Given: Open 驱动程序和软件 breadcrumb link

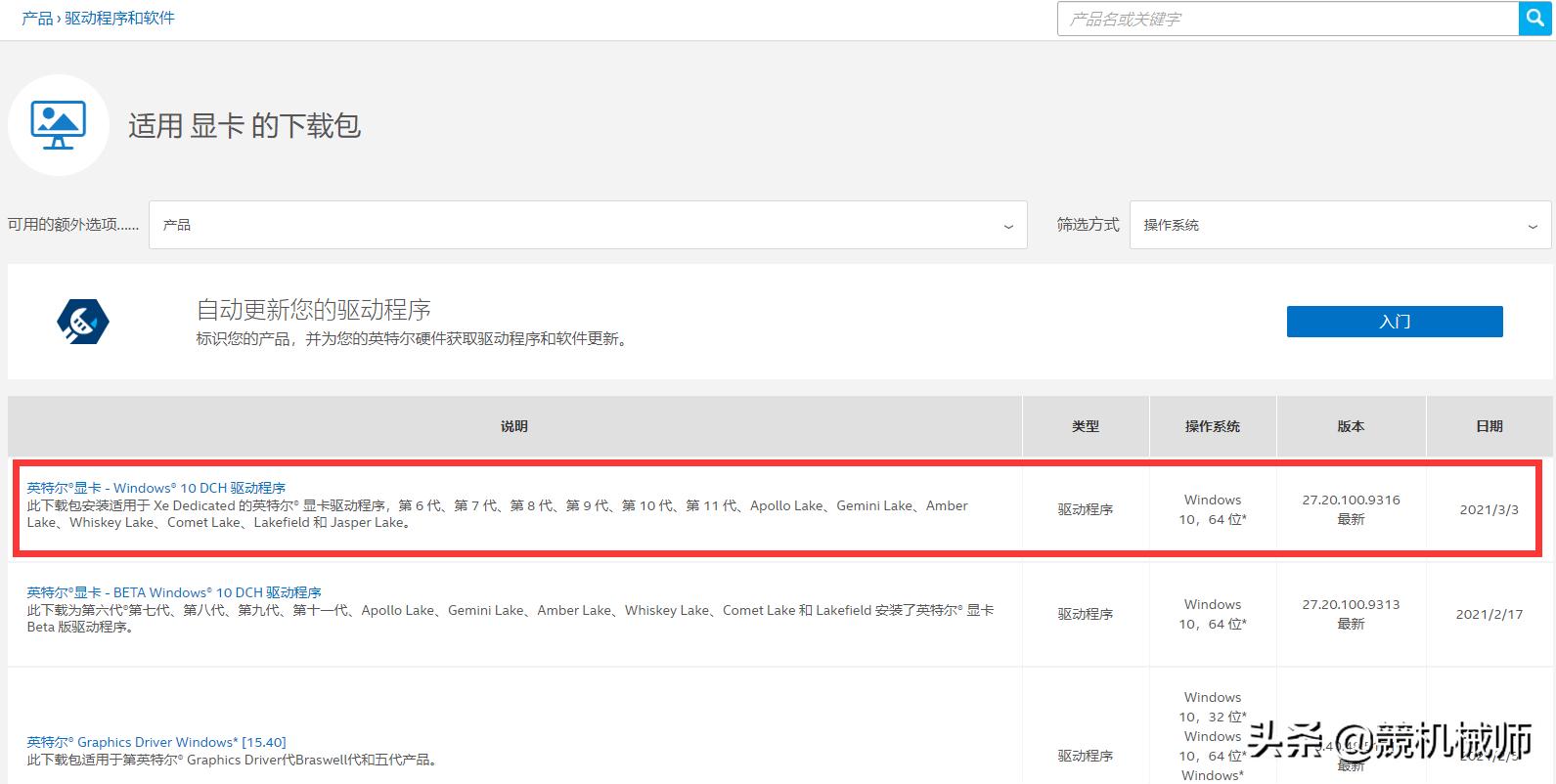Looking at the screenshot, I should click(119, 18).
